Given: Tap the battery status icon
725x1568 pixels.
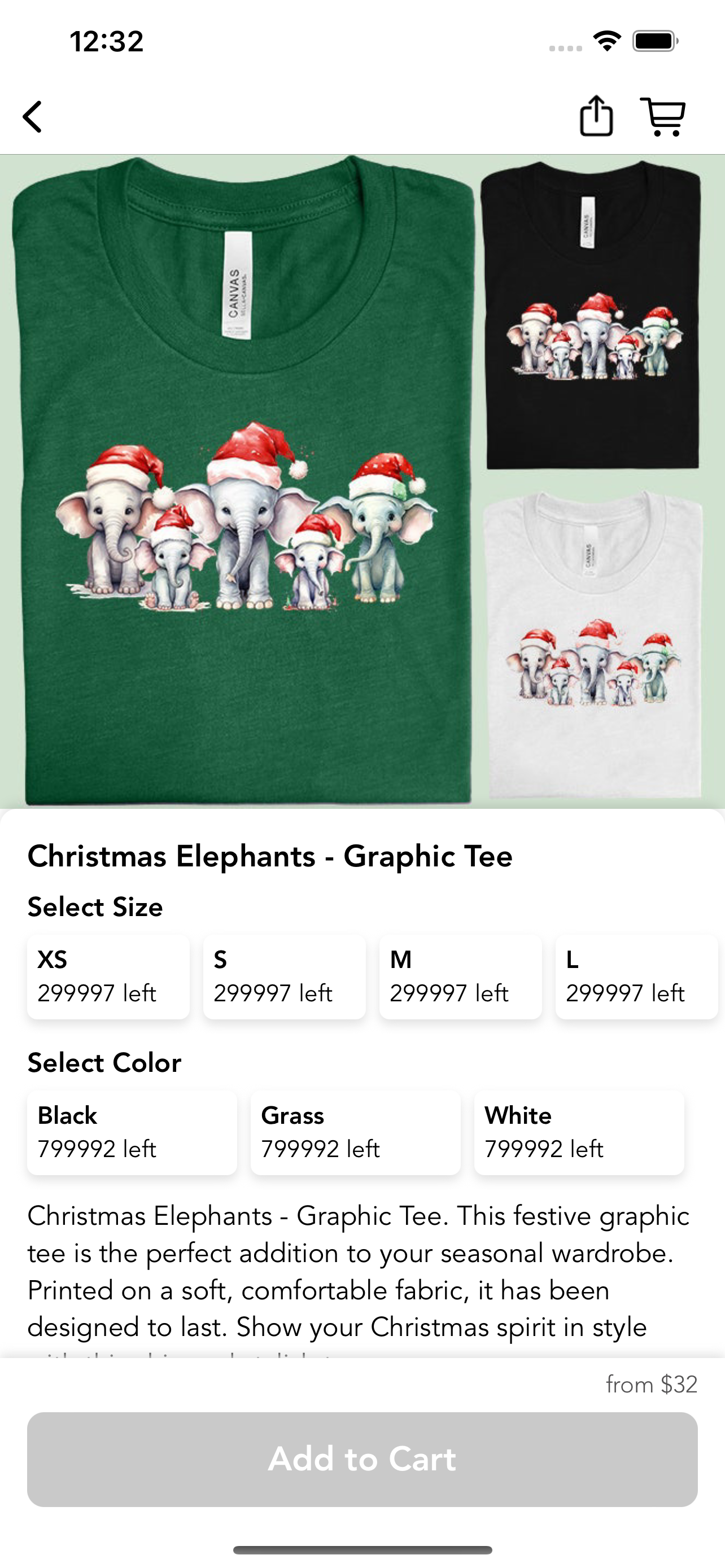Looking at the screenshot, I should [x=656, y=41].
